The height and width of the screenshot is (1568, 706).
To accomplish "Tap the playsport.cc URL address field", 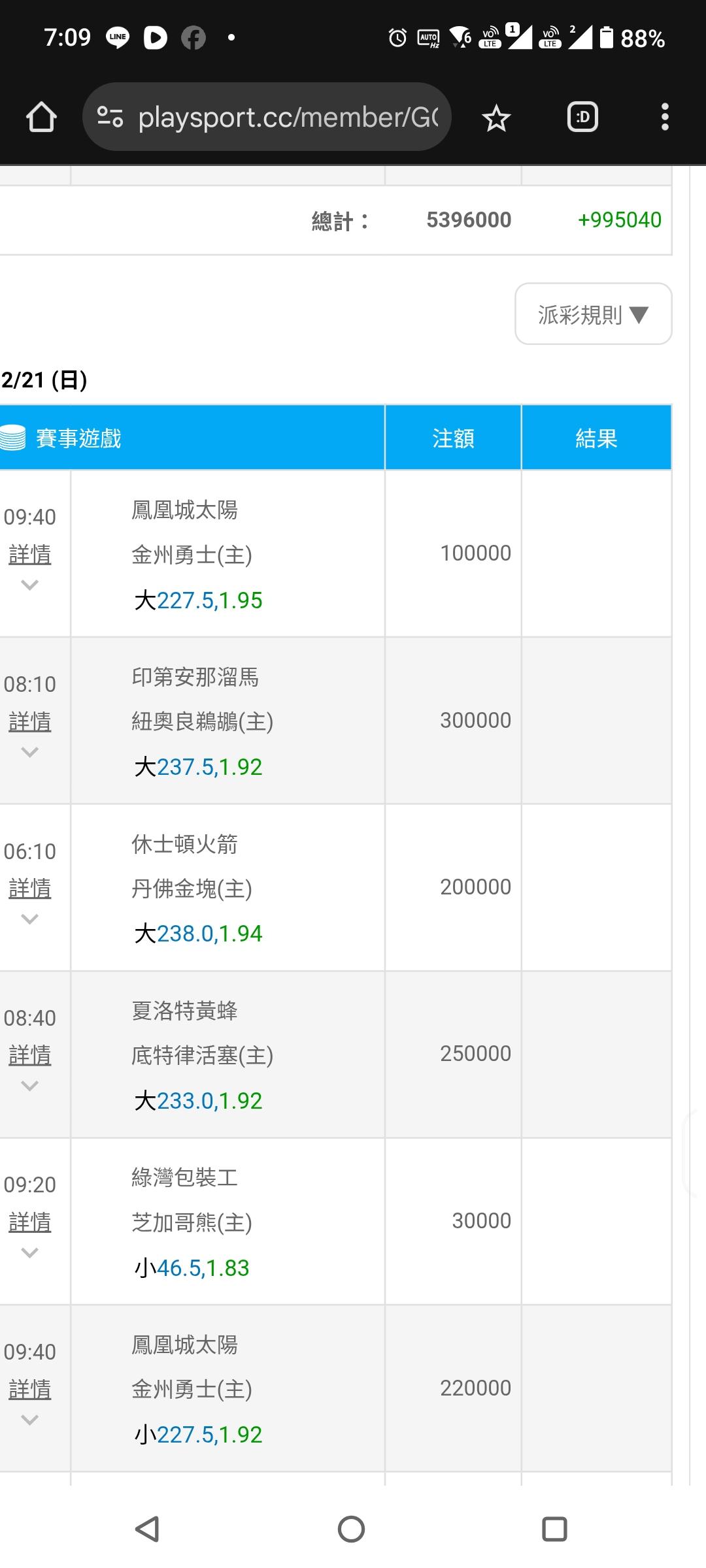I will coord(288,118).
